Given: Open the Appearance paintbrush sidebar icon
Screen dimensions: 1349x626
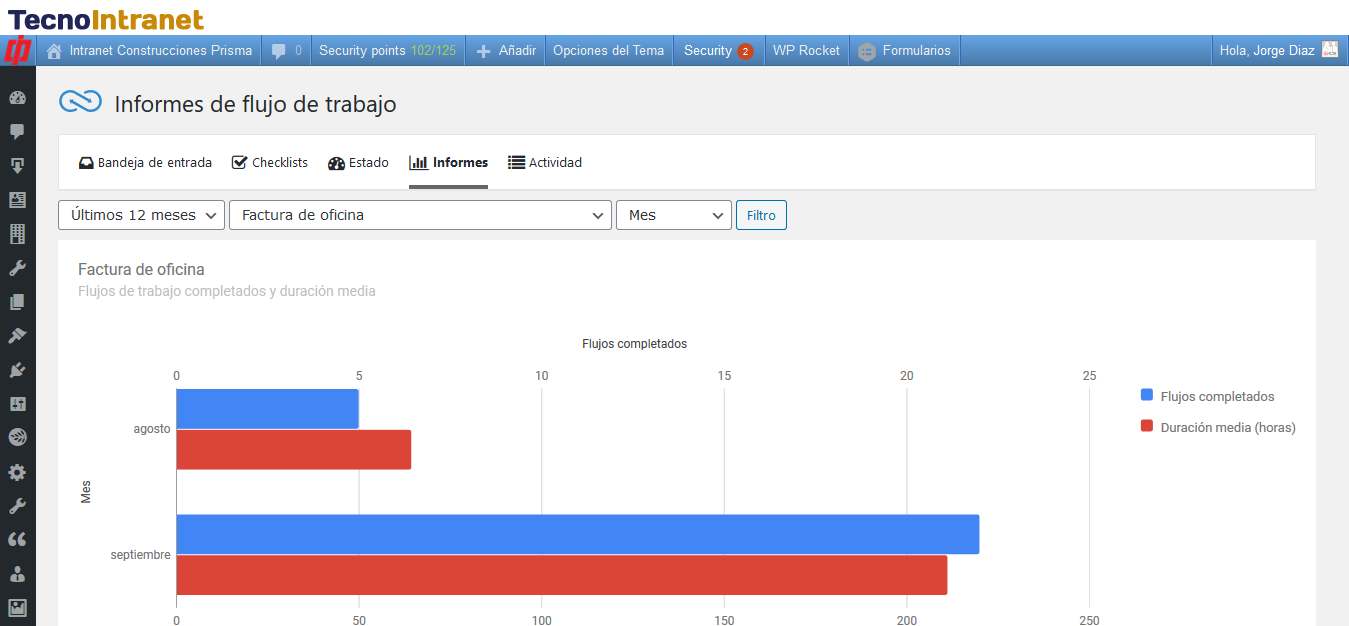Looking at the screenshot, I should pos(17,336).
